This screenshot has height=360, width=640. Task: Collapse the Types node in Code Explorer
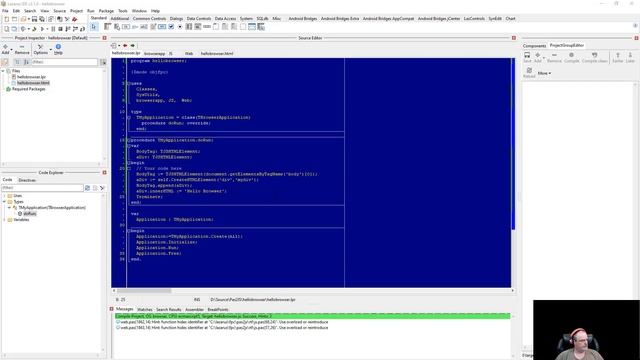[x=4, y=202]
